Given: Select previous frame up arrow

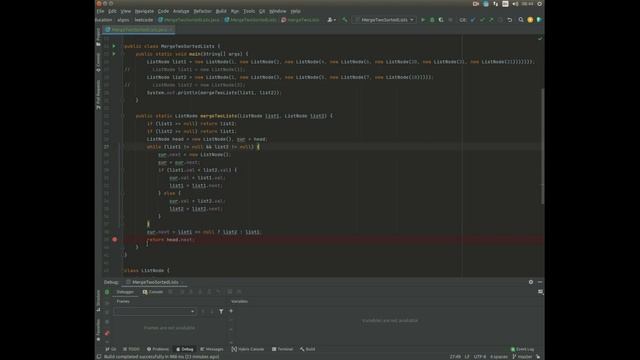Looking at the screenshot, I should click(x=203, y=311).
